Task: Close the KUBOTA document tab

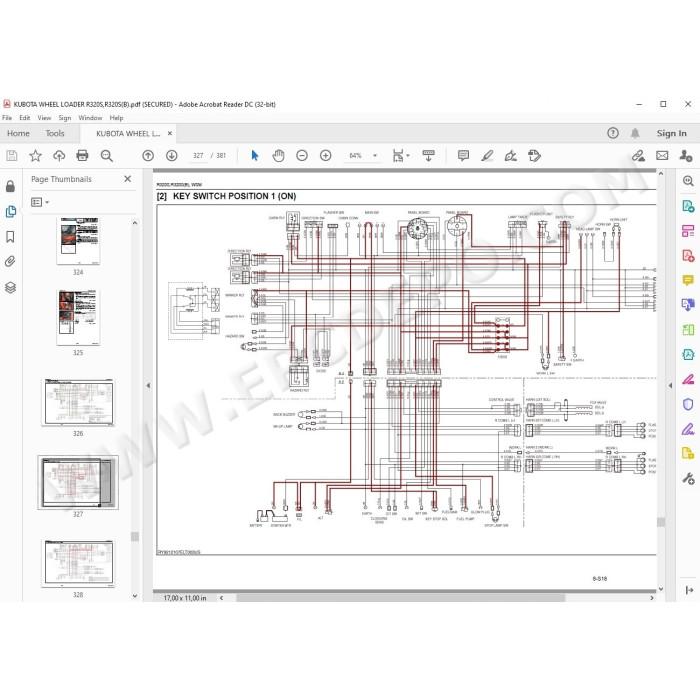Action: pos(170,133)
